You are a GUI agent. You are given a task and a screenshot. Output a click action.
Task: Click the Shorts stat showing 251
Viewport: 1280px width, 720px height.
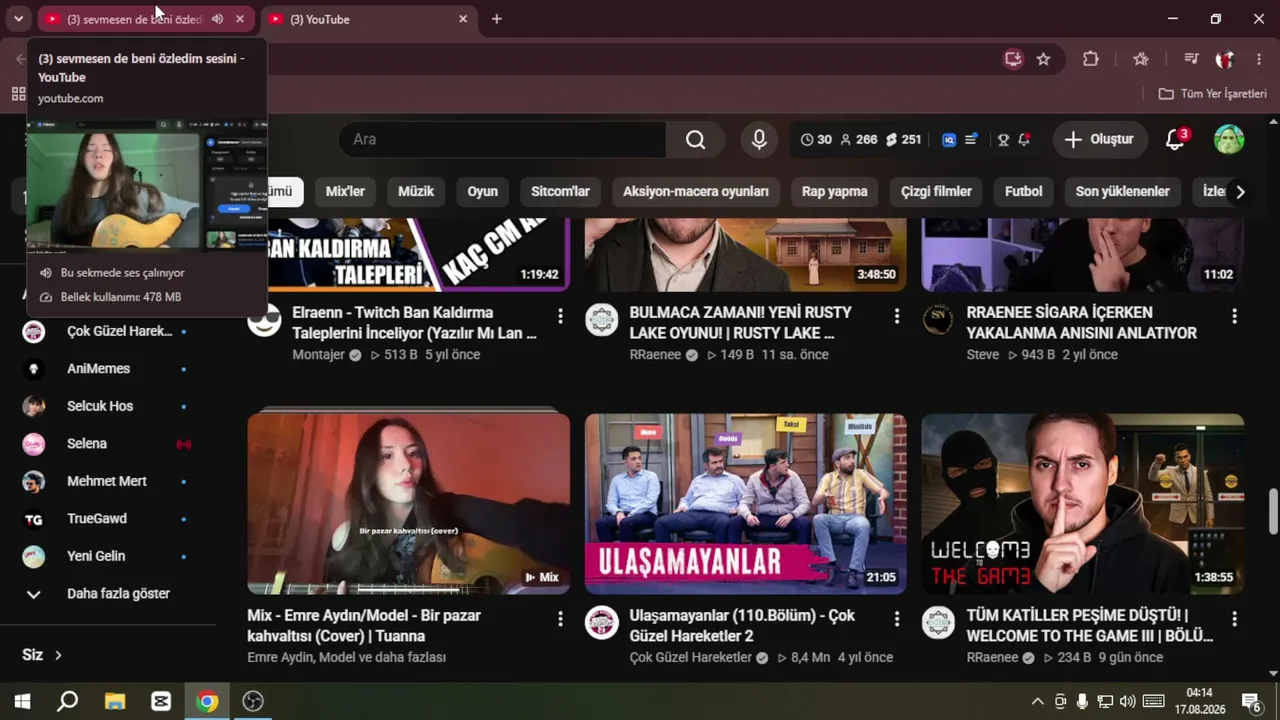point(903,140)
